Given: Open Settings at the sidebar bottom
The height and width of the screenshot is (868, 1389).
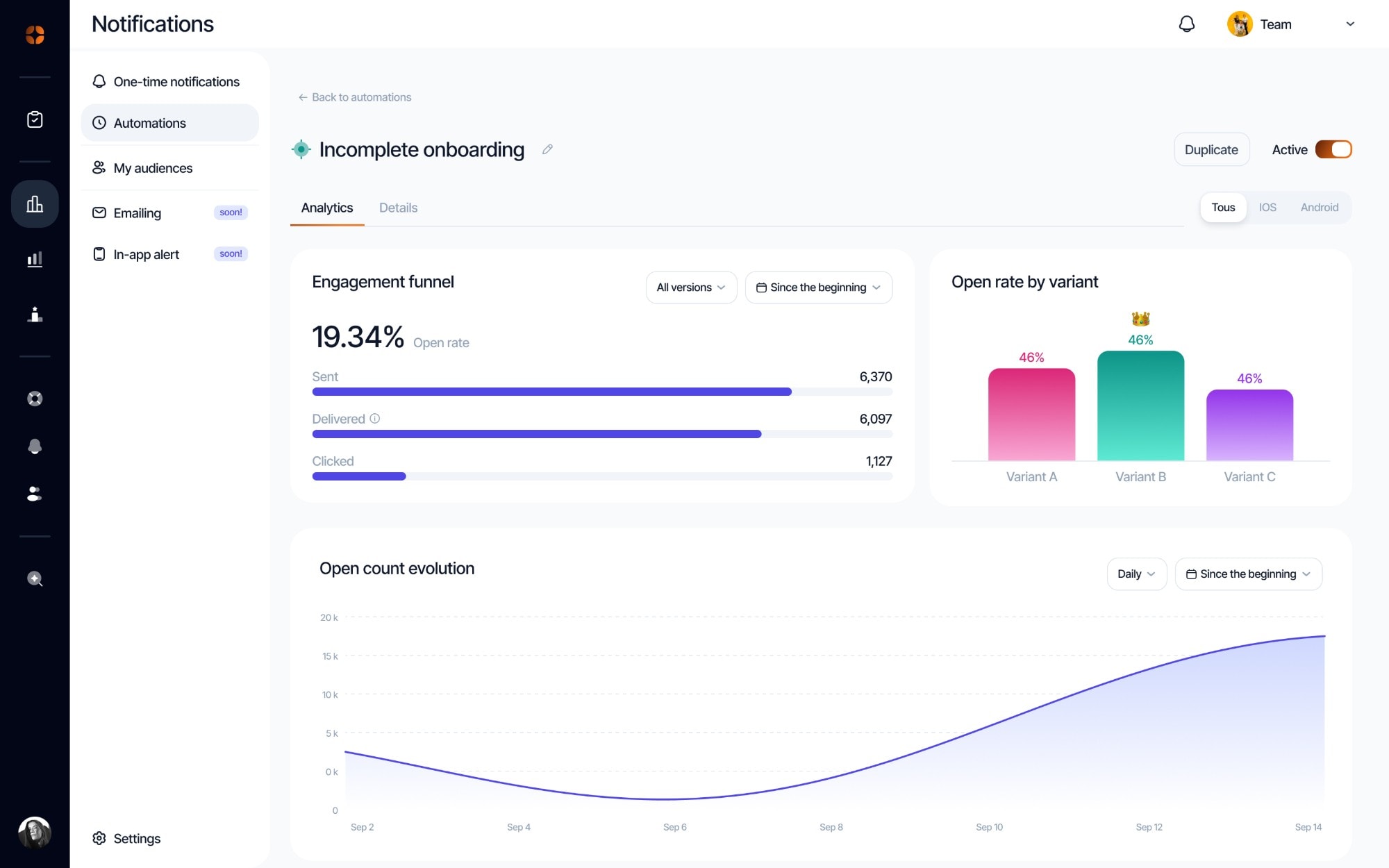Looking at the screenshot, I should click(x=126, y=838).
